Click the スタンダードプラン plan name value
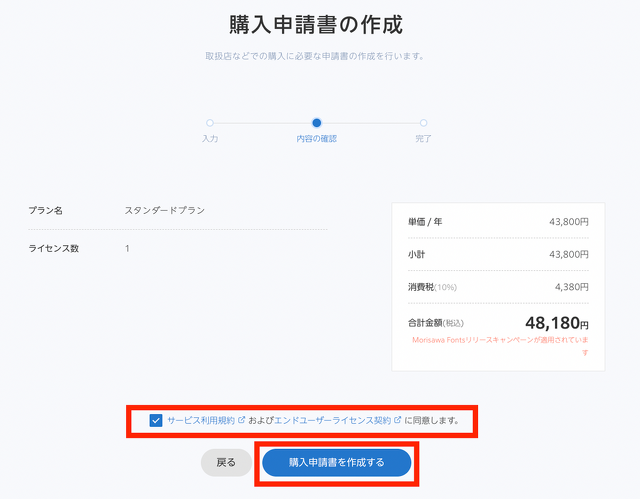The width and height of the screenshot is (640, 499). click(164, 211)
